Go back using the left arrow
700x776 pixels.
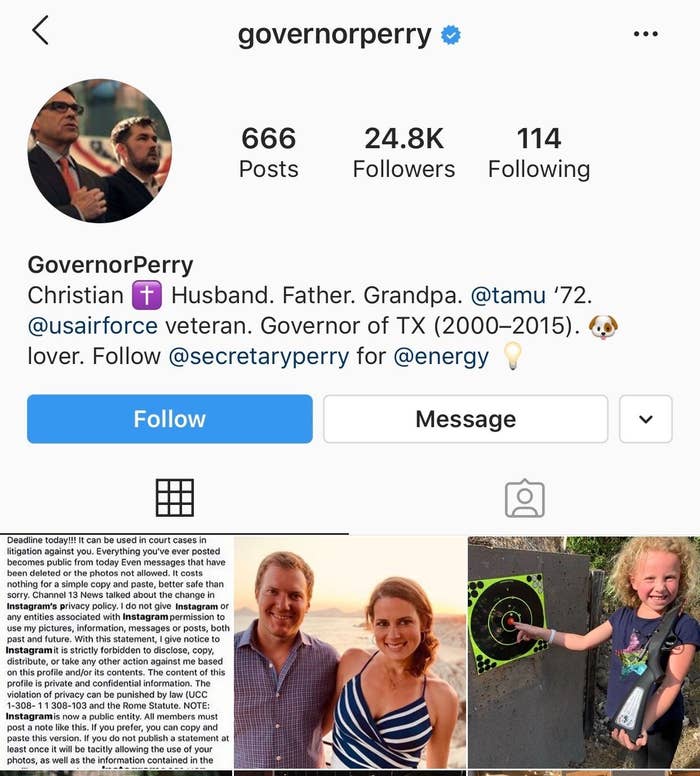(41, 30)
